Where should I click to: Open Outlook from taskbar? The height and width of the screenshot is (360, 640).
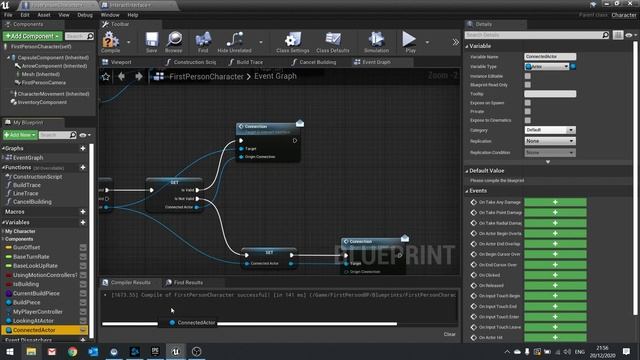(x=93, y=351)
